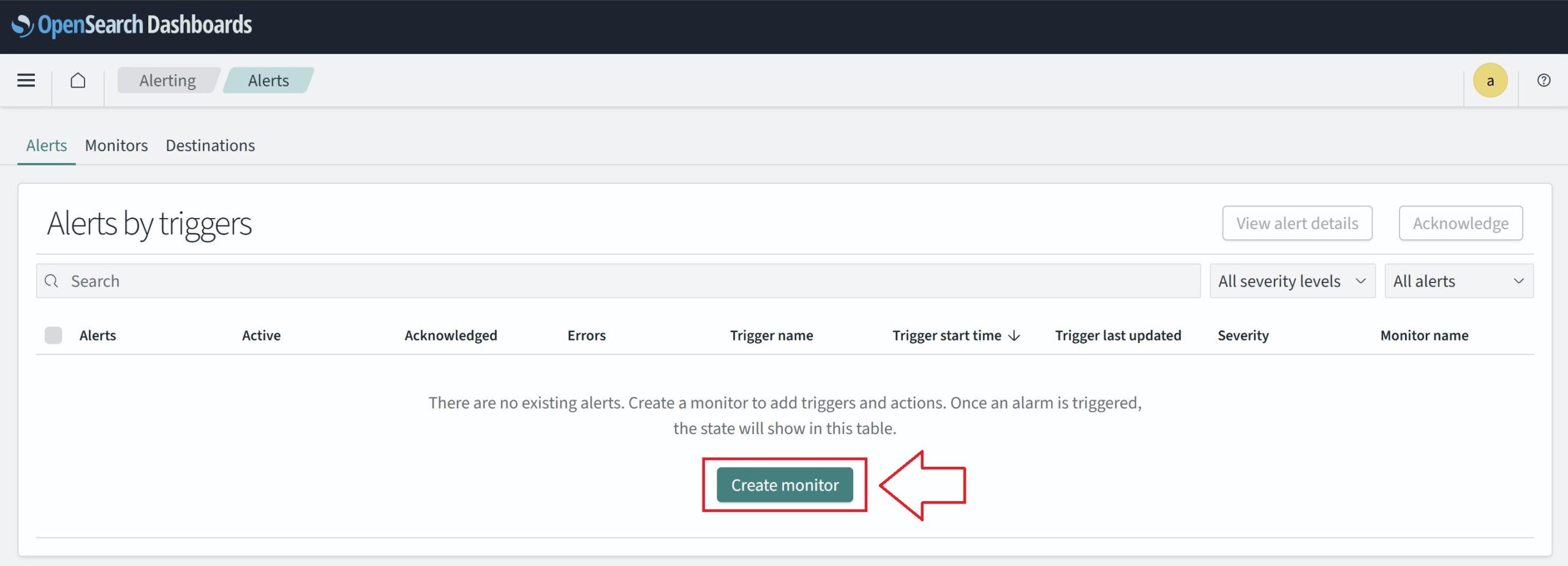Click the Alerts breadcrumb

pos(268,80)
